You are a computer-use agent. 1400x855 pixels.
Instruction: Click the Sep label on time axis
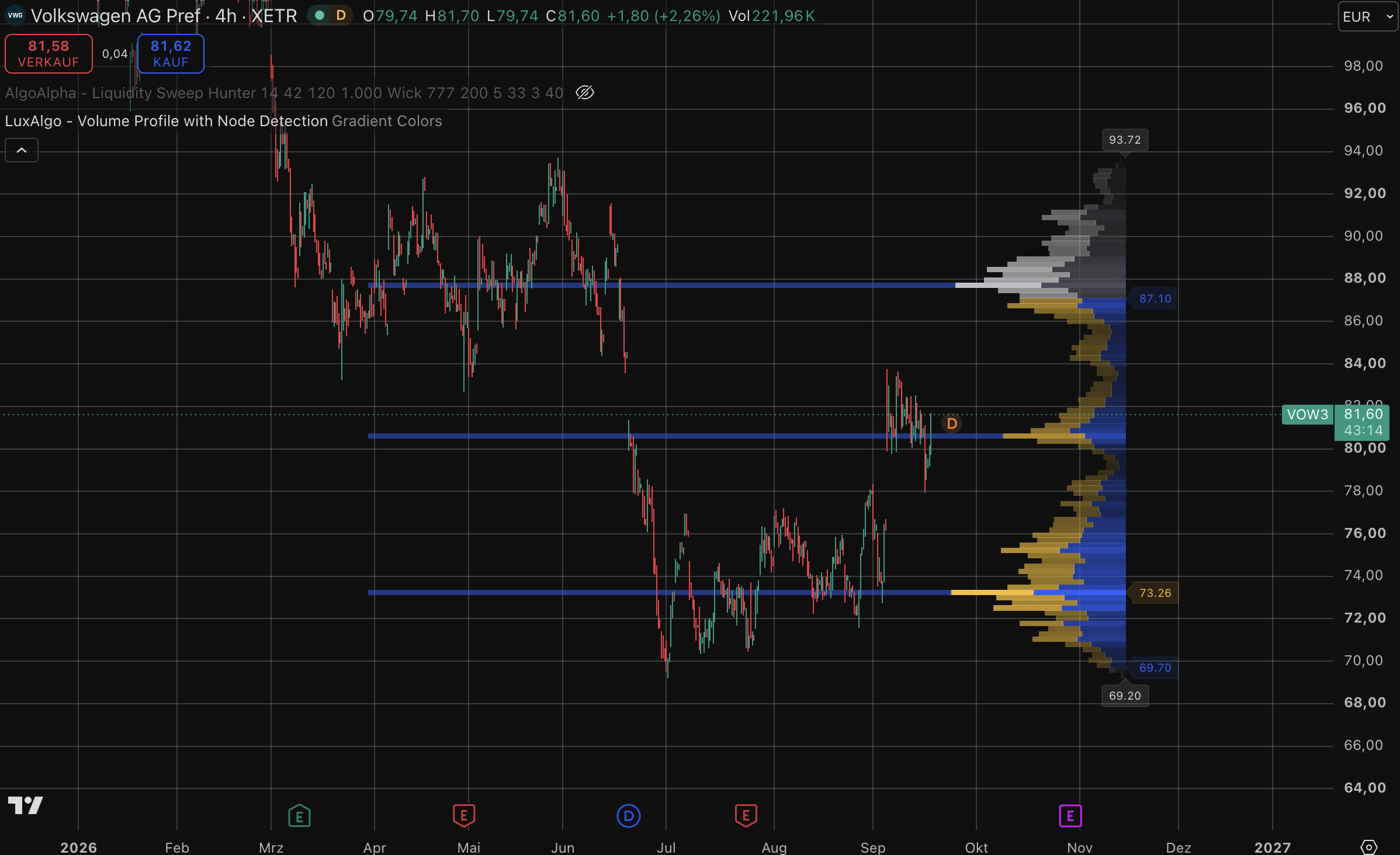click(873, 847)
